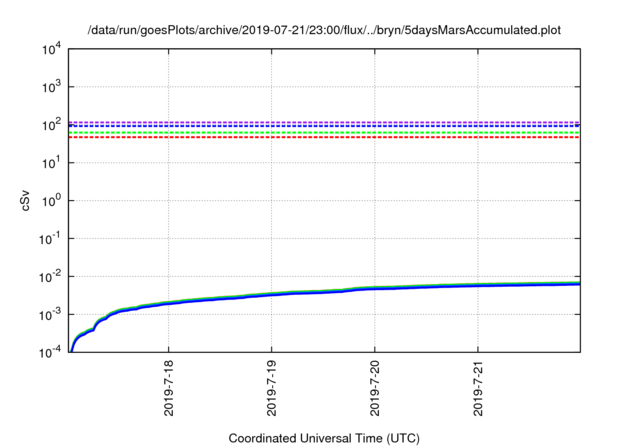Click the 10^4 y-axis tick label
The image size is (640, 448).
point(52,49)
